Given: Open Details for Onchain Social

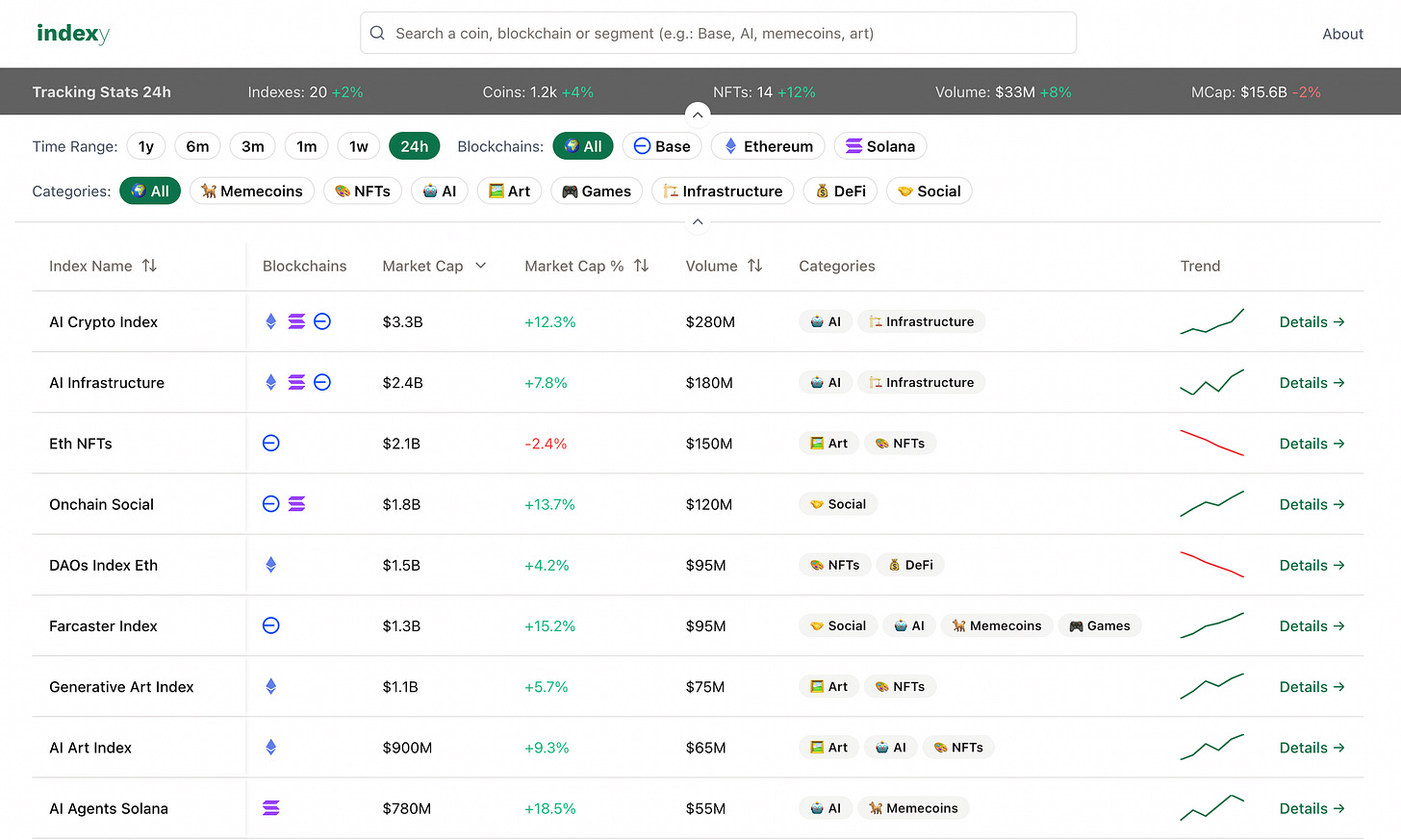Looking at the screenshot, I should click(1312, 503).
